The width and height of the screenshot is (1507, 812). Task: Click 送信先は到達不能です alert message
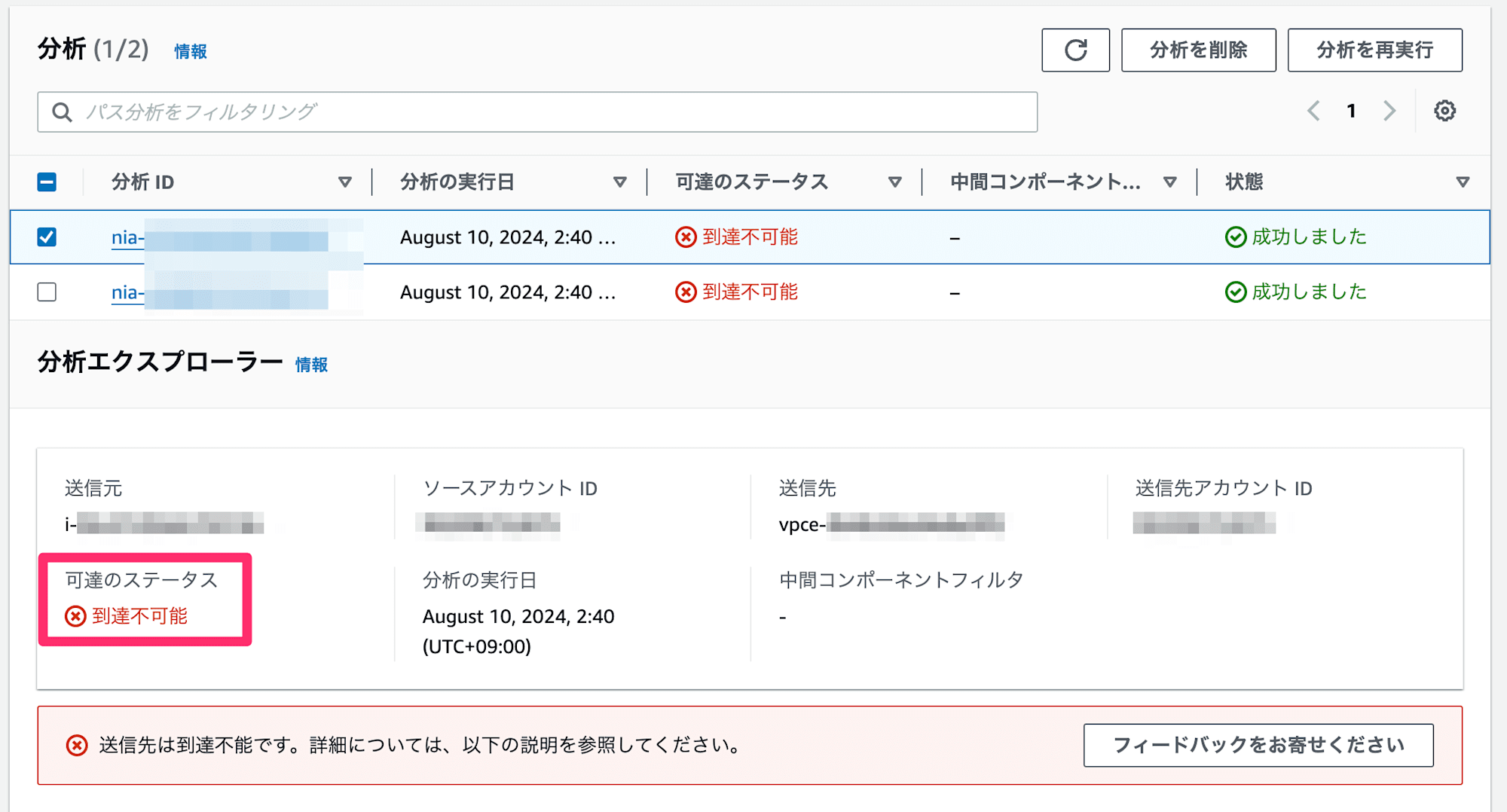click(x=420, y=745)
